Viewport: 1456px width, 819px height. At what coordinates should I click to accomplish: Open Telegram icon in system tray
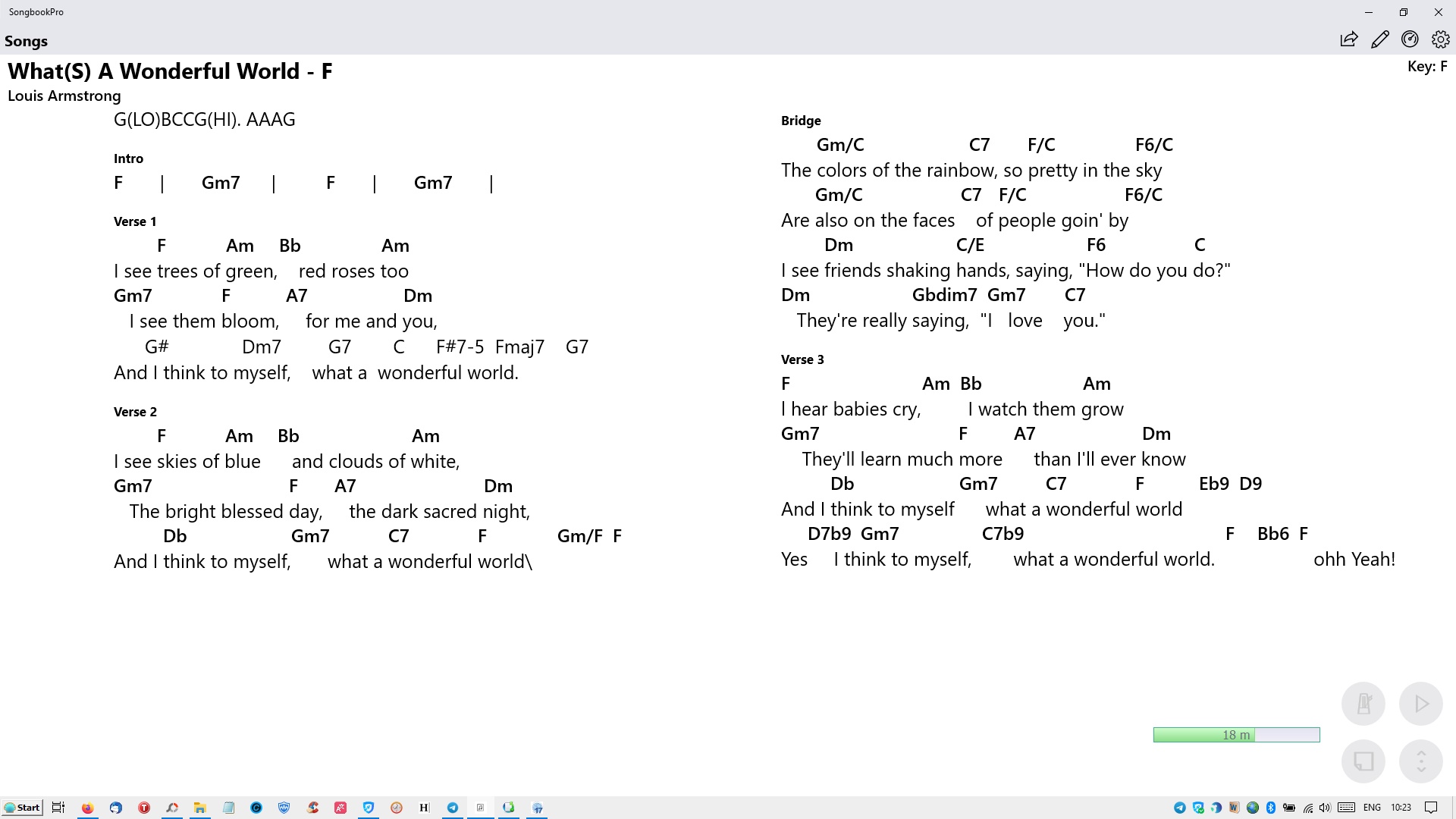(1180, 808)
